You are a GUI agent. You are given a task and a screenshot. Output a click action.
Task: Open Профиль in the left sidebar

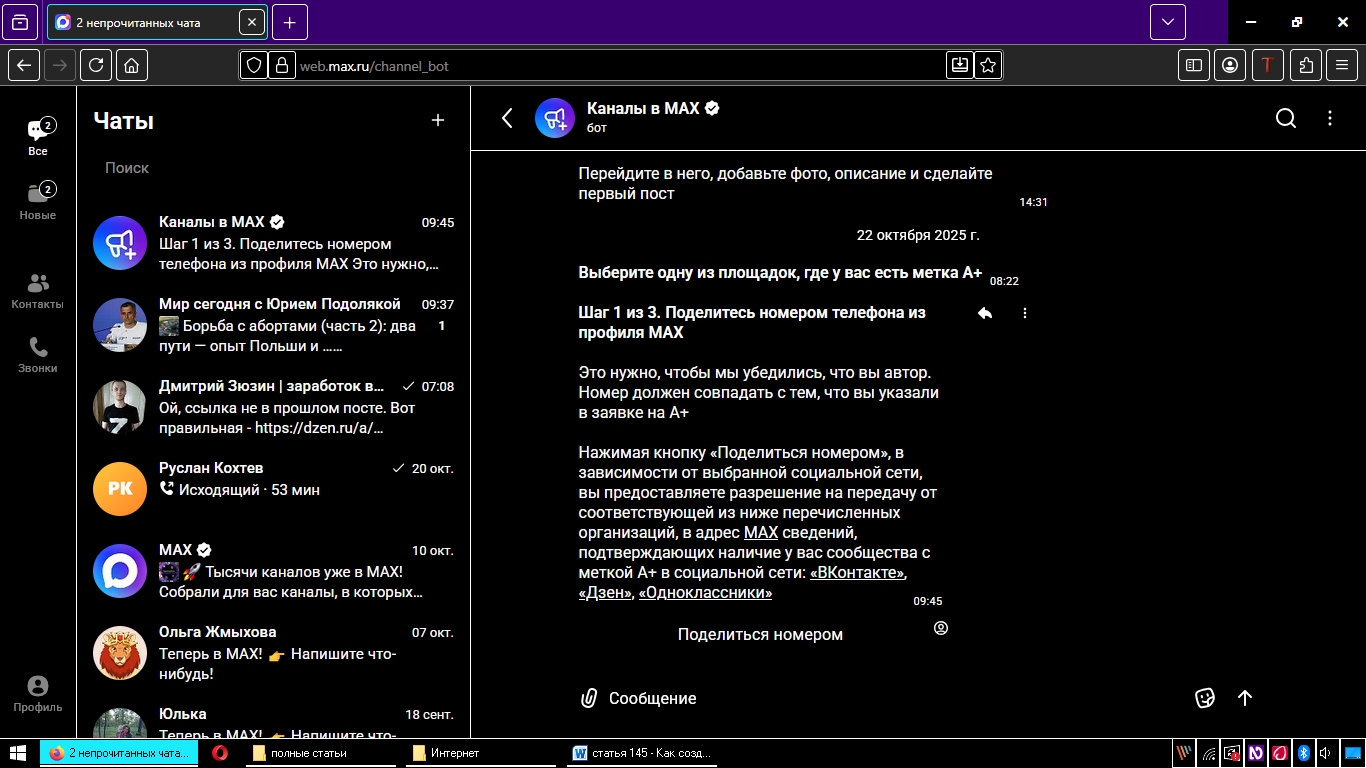(x=38, y=694)
